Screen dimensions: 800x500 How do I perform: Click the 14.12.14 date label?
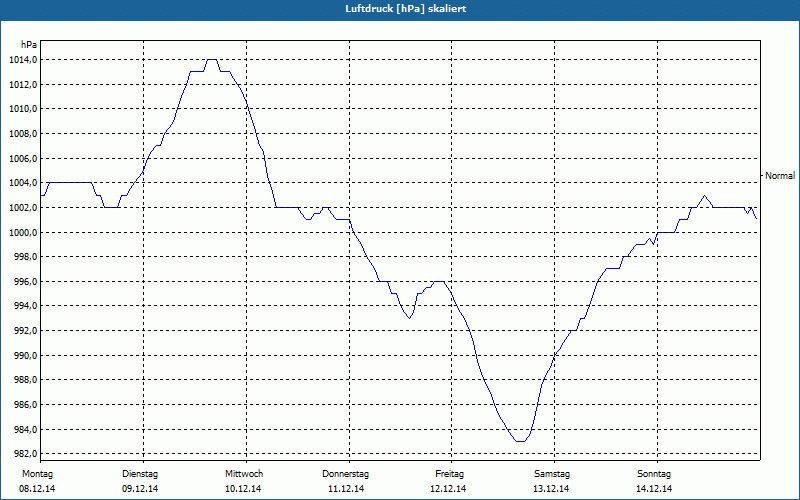click(x=654, y=489)
